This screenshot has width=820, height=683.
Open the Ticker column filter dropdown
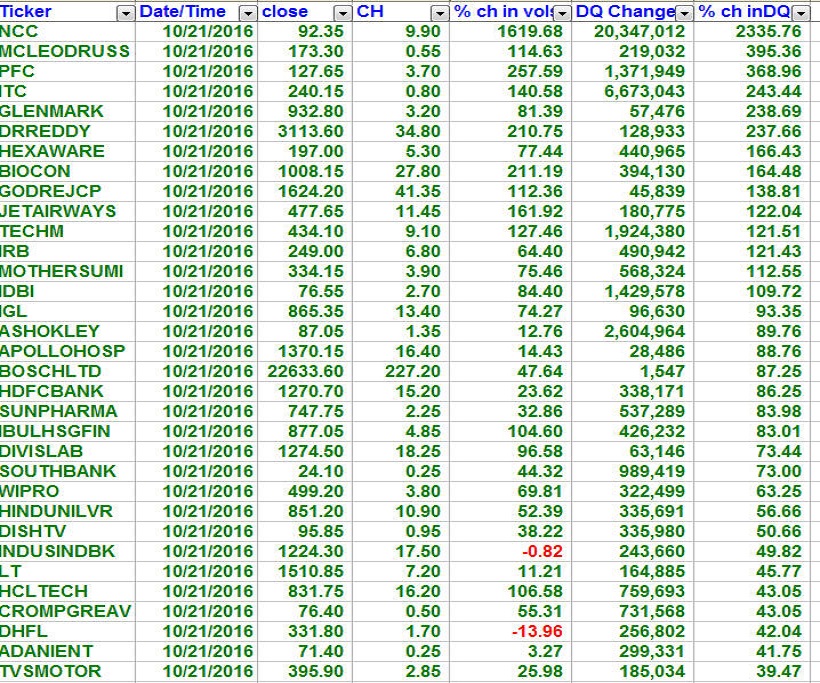(x=125, y=12)
